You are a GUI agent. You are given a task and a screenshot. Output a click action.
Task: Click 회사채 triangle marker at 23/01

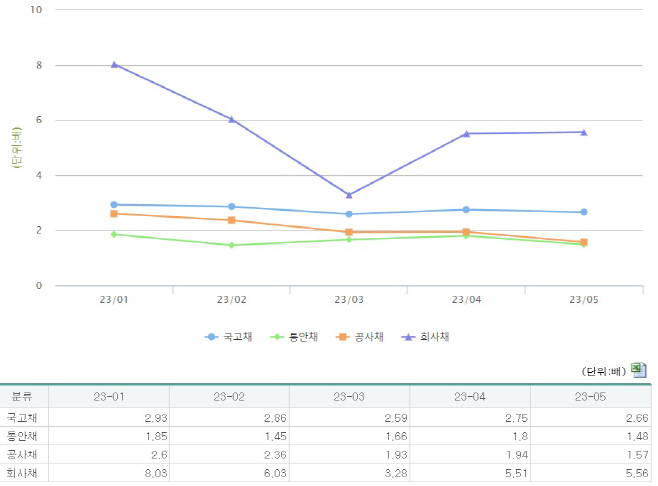(x=114, y=65)
